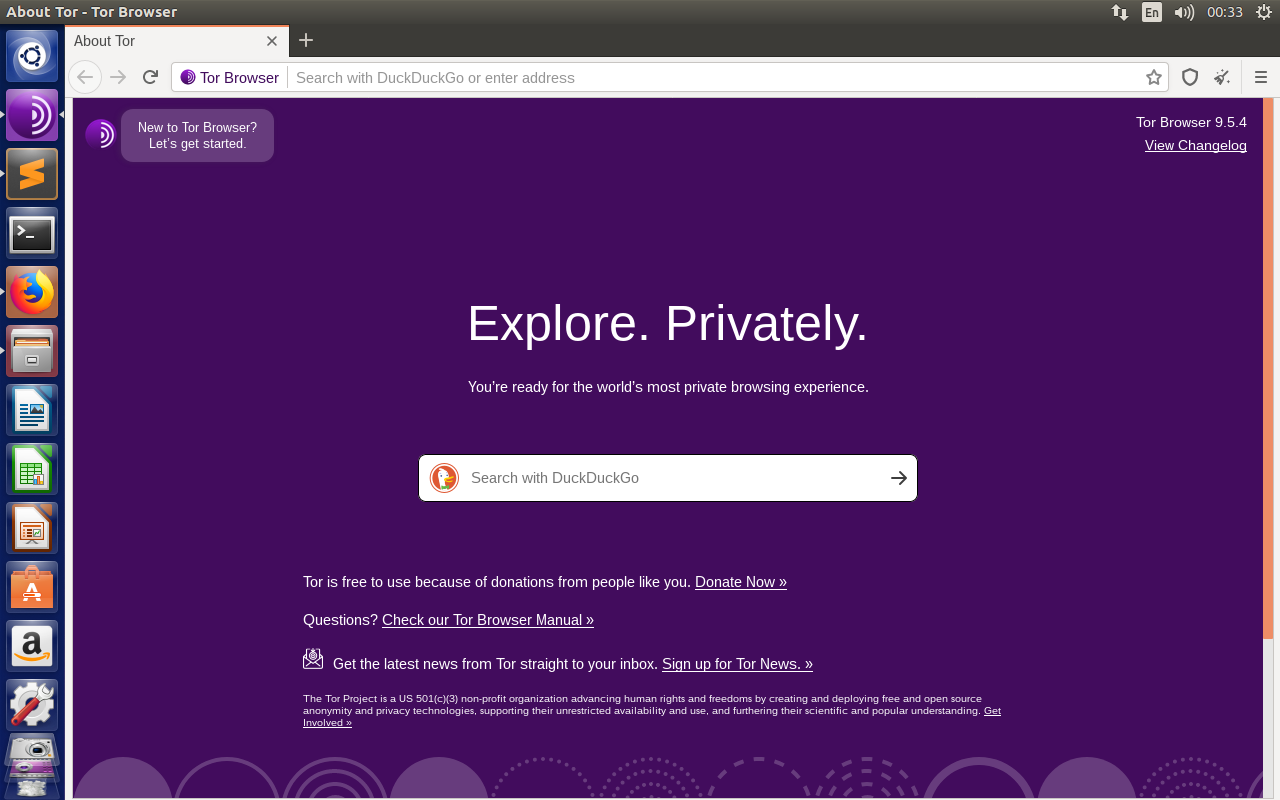1280x800 pixels.
Task: Toggle the keyboard layout indicator
Action: pos(1151,13)
